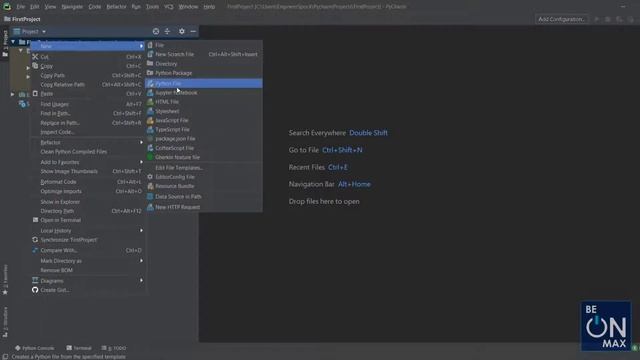This screenshot has height=360, width=640.
Task: Click the Open in Terminal icon
Action: click(35, 220)
